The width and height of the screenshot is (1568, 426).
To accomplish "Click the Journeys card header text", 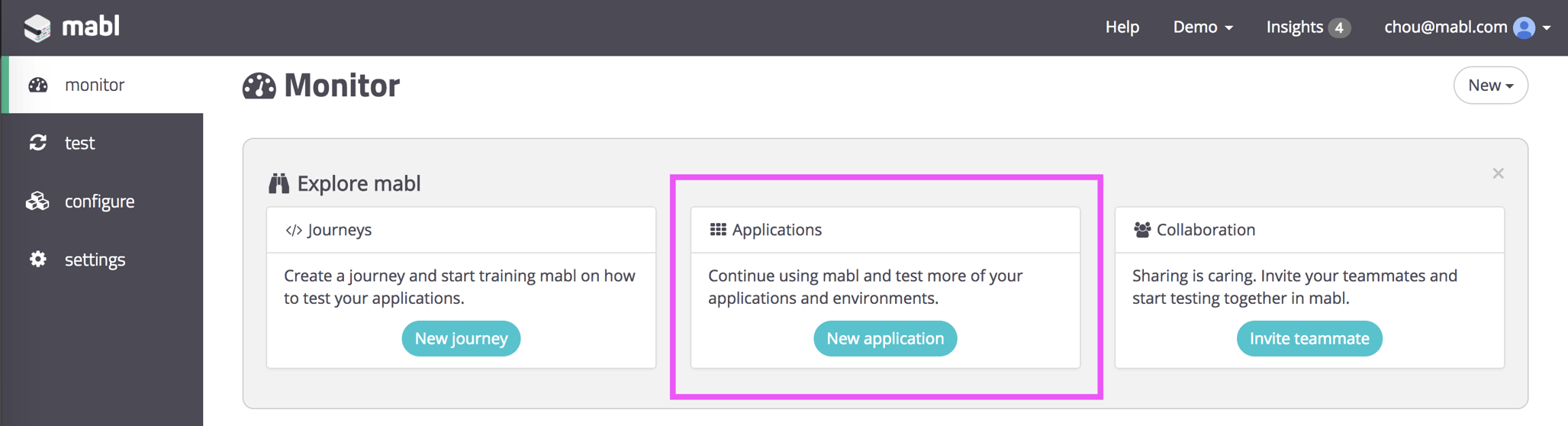I will [340, 230].
